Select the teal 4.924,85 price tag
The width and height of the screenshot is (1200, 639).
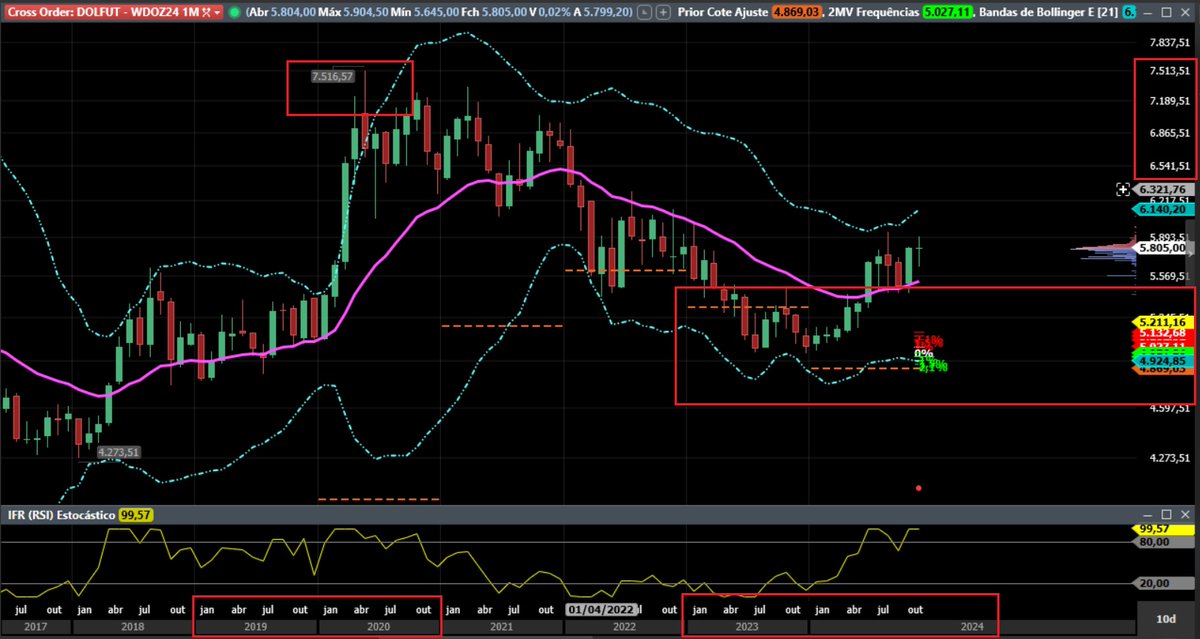(x=1162, y=361)
